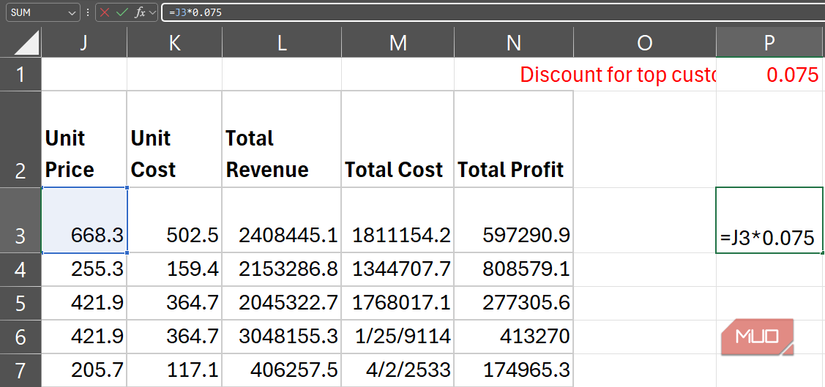Select row 5 header
This screenshot has width=825, height=387.
(x=21, y=303)
